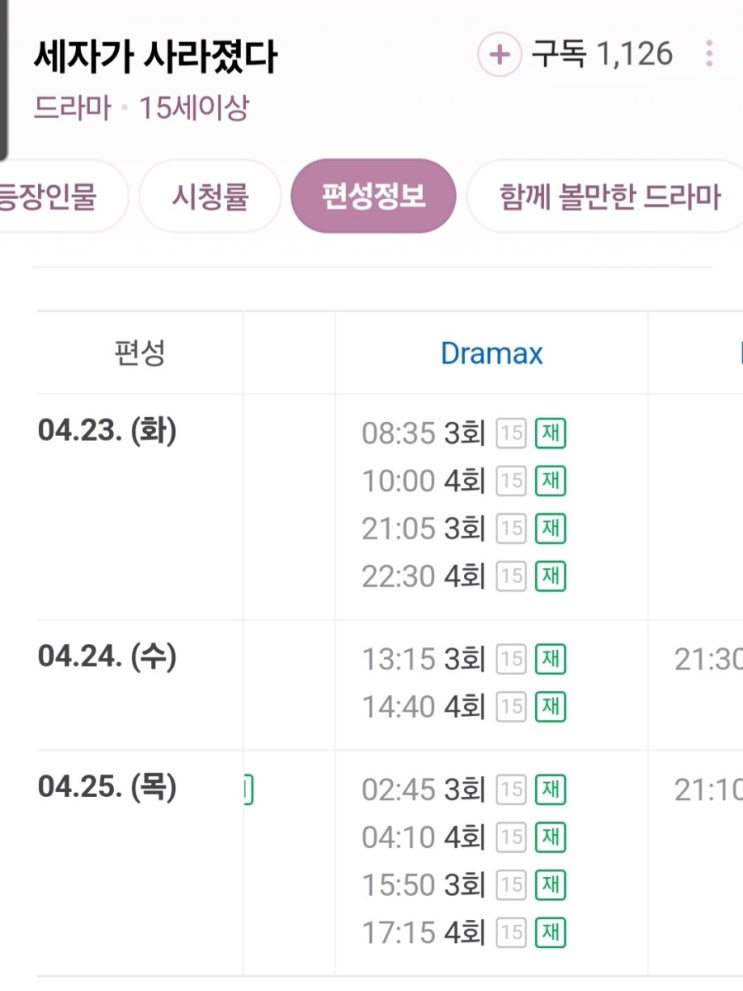This screenshot has width=743, height=991.
Task: Click the 재 rerun badge for 08:35 episode
Action: click(550, 434)
